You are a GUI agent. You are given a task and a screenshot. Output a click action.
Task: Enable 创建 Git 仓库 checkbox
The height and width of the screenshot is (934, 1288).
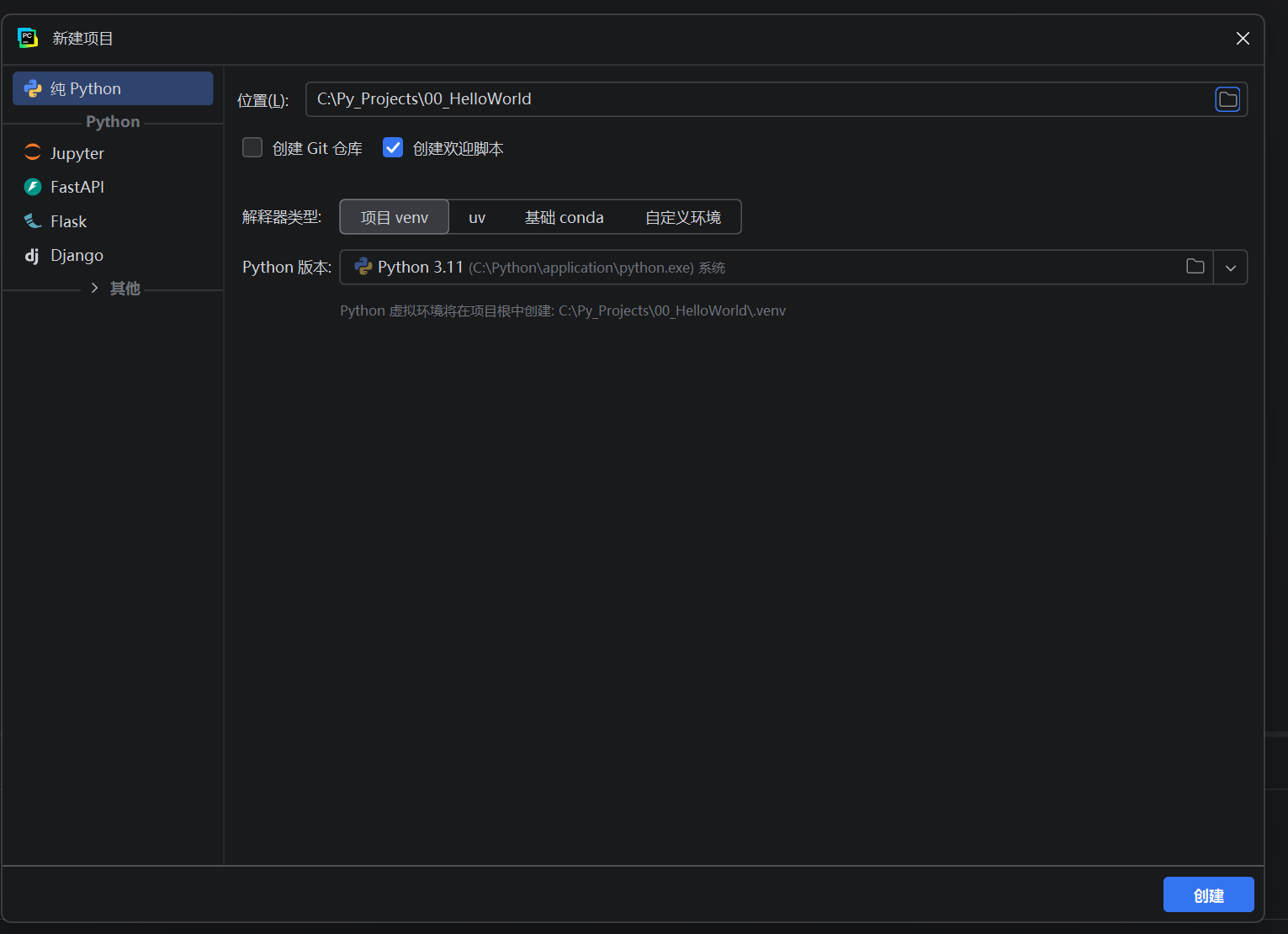pos(252,148)
